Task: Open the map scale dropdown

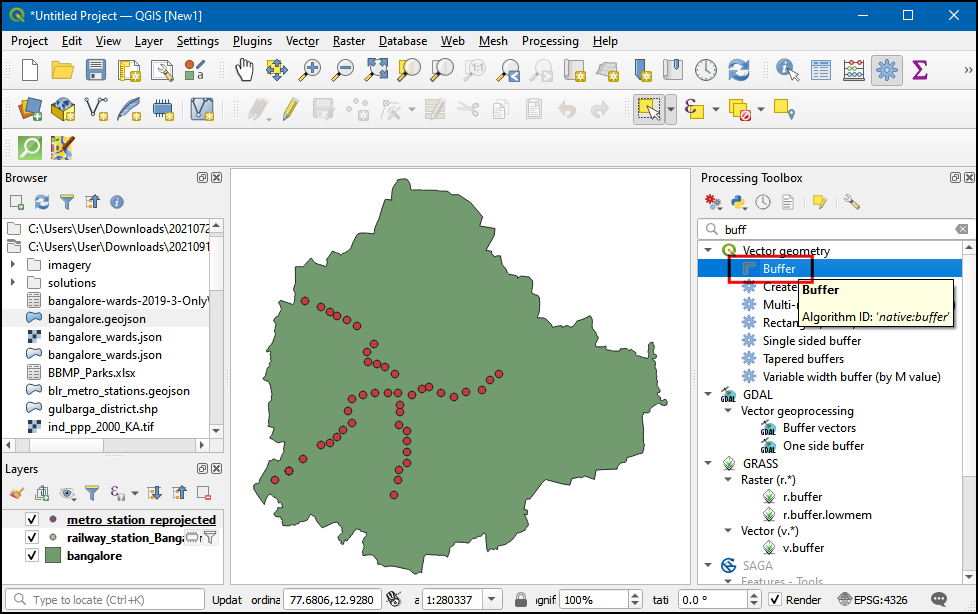Action: tap(494, 599)
